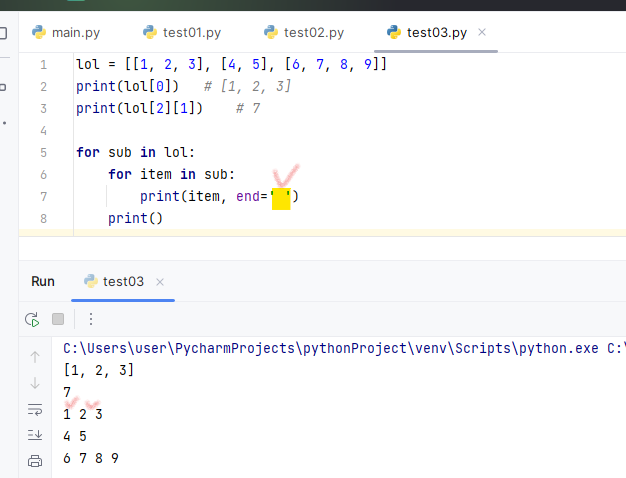Click the 'for sub in lol:' line
Screen dimensions: 626x478
point(135,152)
